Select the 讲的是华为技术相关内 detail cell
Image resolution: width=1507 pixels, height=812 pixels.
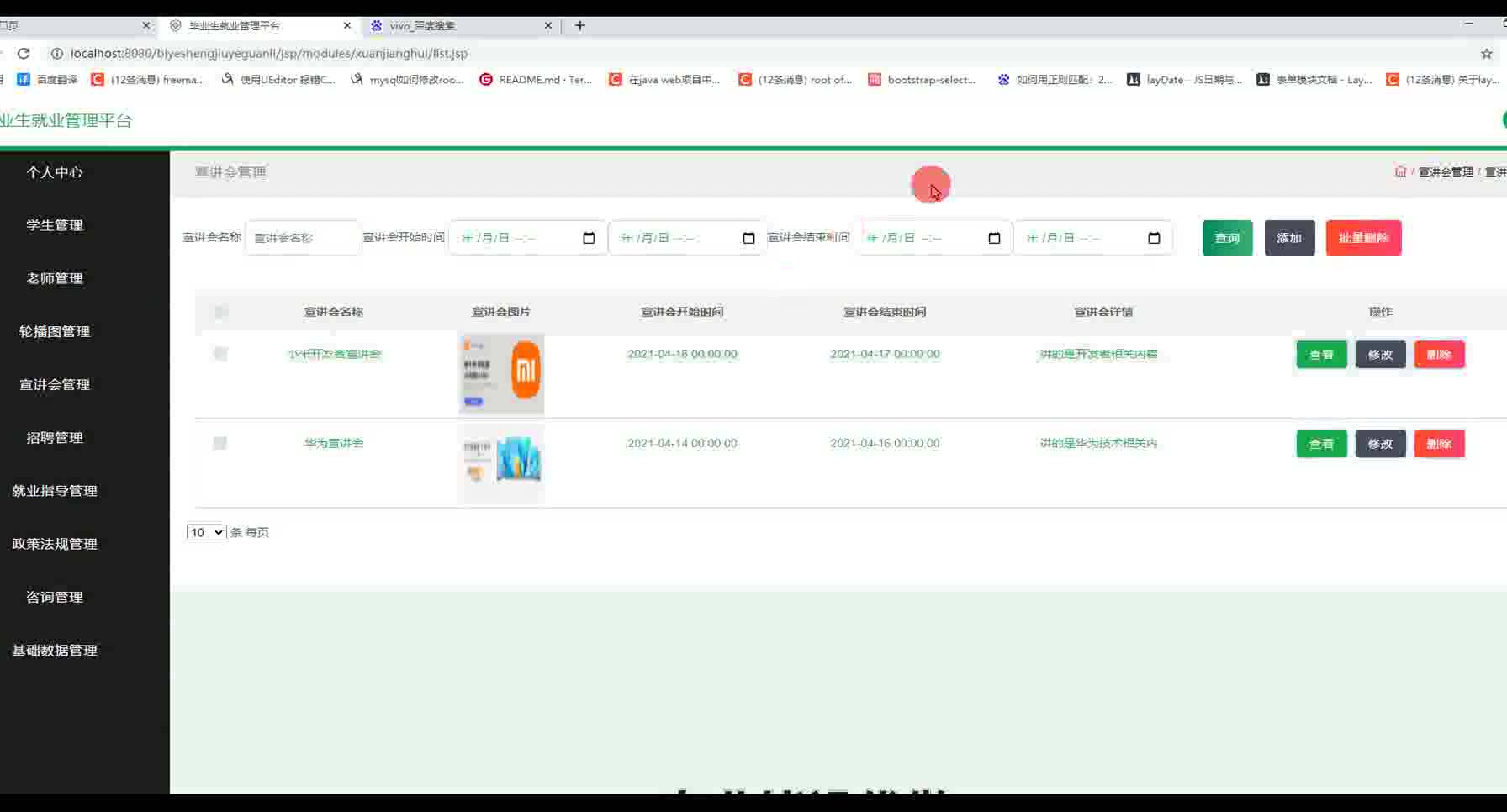coord(1098,443)
